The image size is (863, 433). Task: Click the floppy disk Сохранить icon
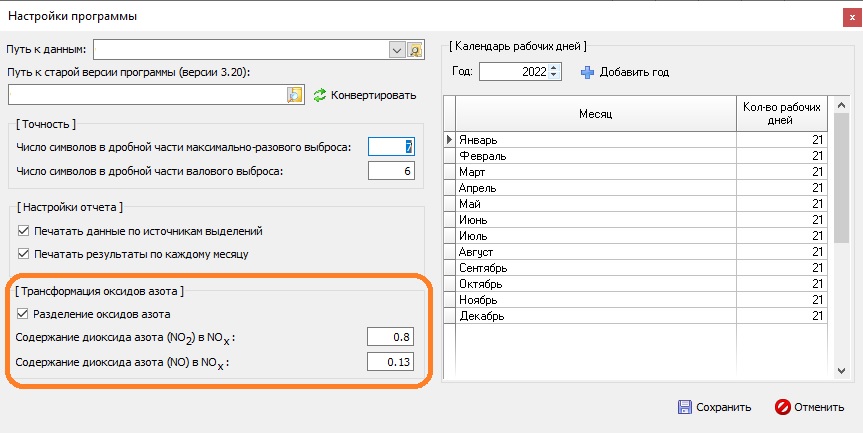point(685,407)
